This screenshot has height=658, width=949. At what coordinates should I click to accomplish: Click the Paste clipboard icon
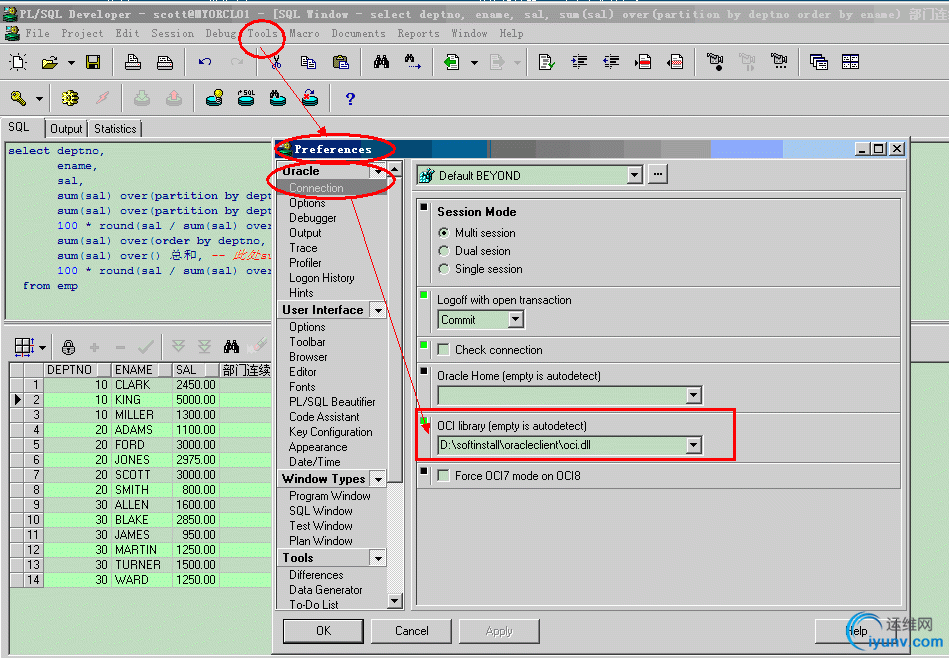point(341,62)
